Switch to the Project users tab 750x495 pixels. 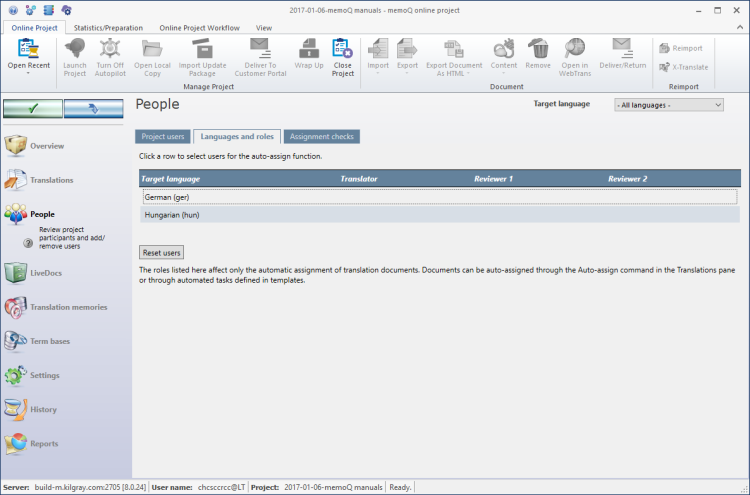(162, 137)
